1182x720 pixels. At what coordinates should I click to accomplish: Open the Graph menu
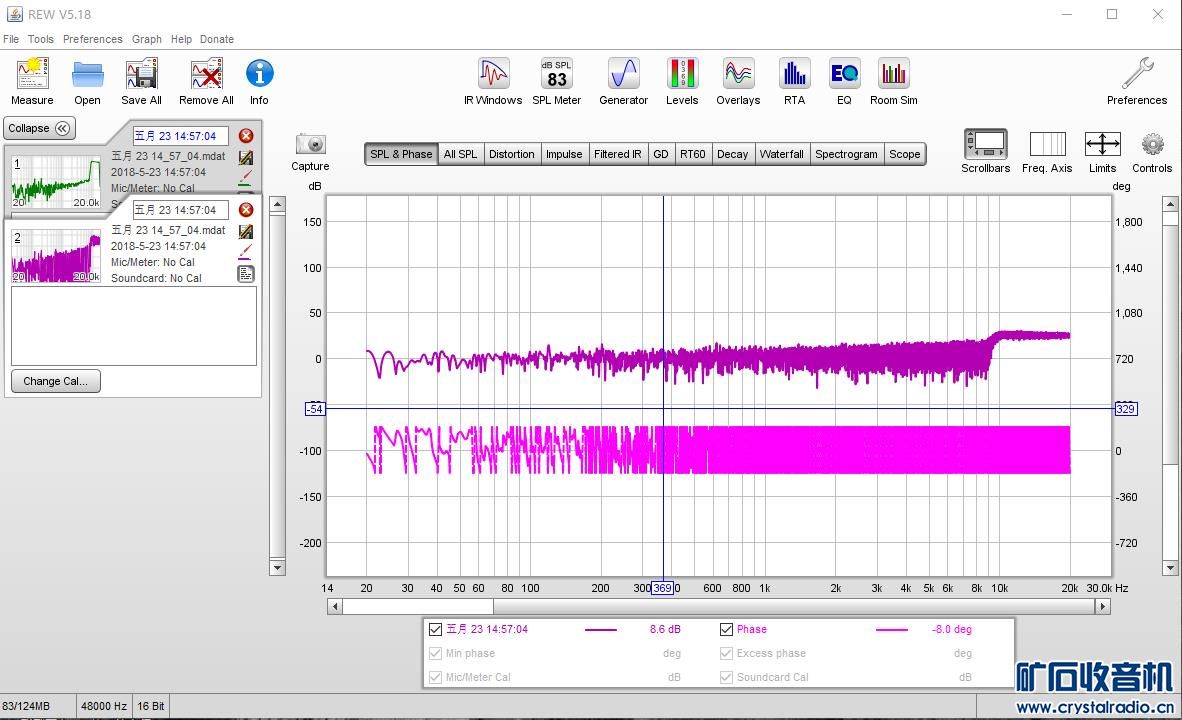coord(146,39)
